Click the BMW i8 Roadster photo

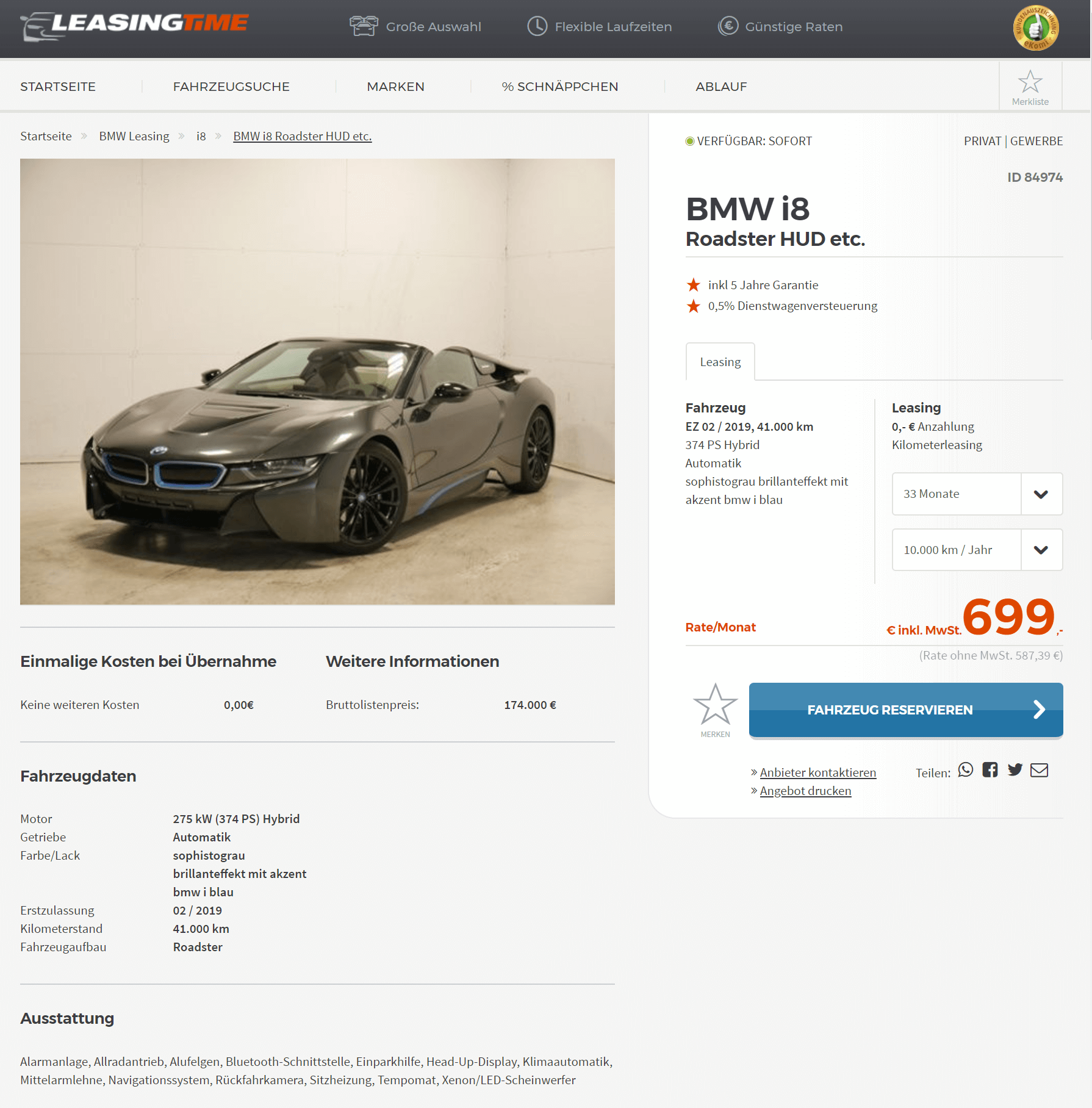pyautogui.click(x=317, y=382)
